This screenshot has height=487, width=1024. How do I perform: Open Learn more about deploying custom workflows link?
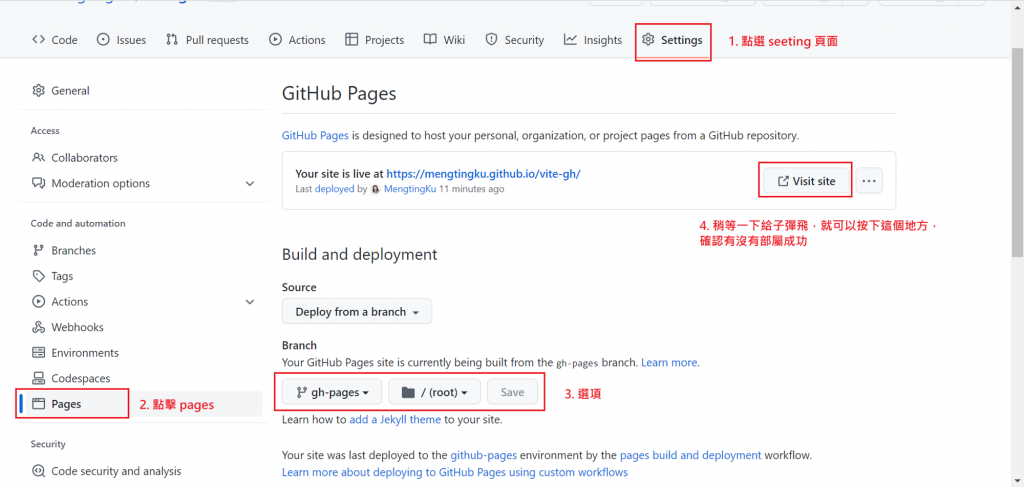coord(455,472)
